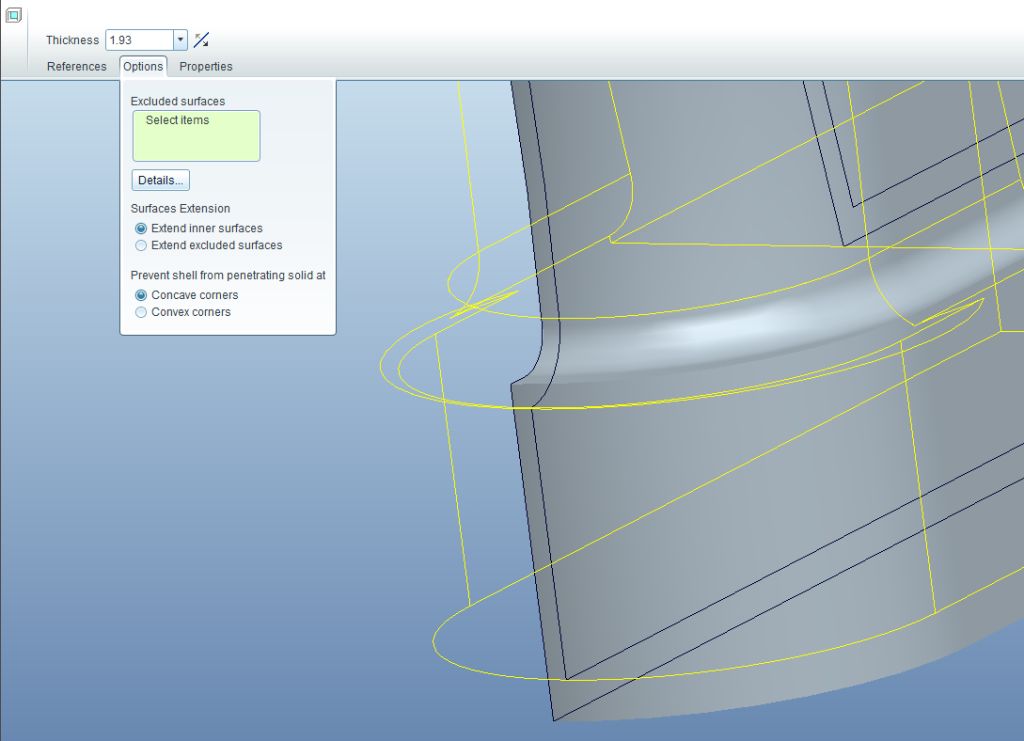Click into the Thickness input field
The width and height of the screenshot is (1024, 741).
139,40
